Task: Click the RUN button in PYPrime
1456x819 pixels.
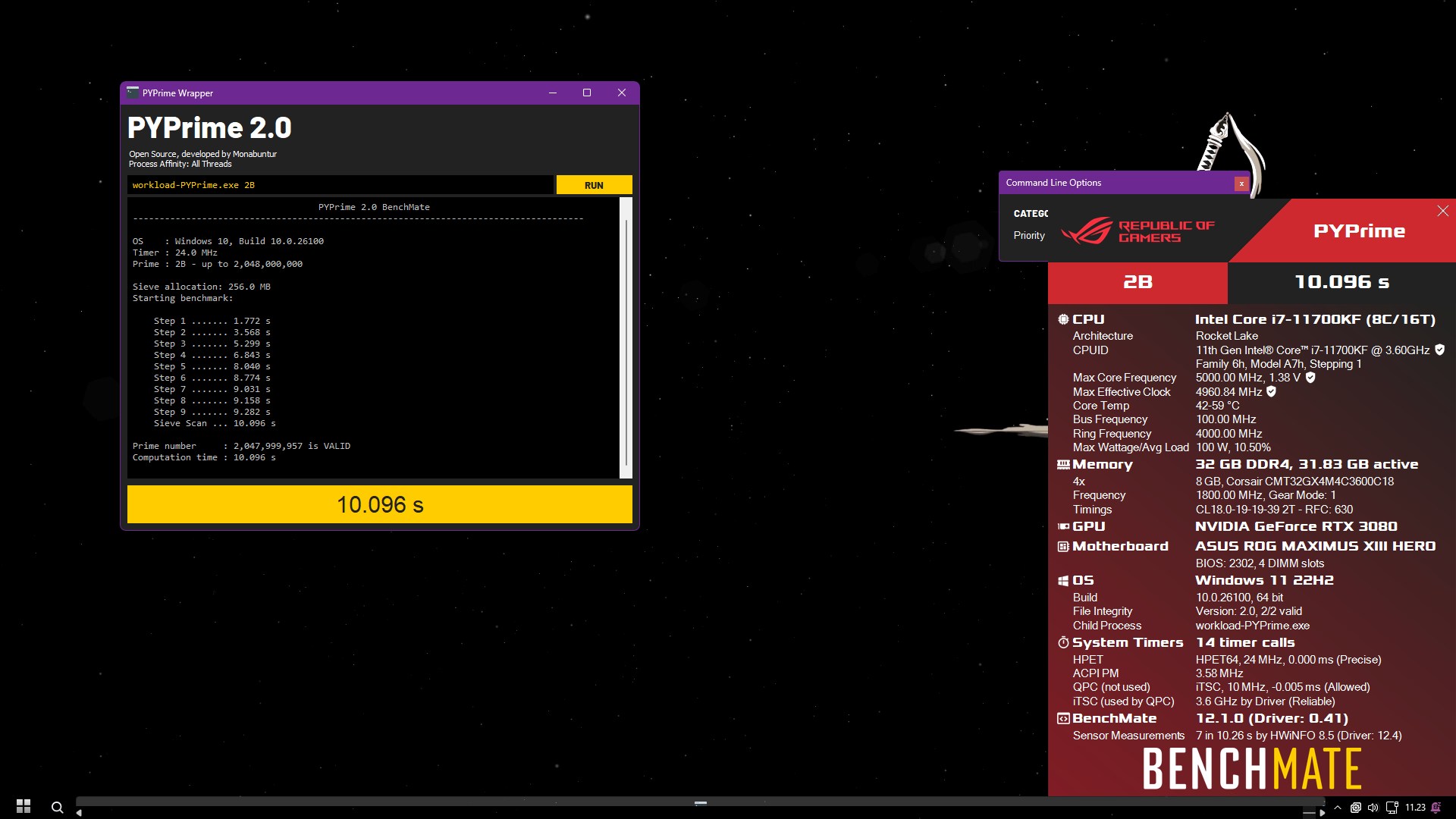Action: pyautogui.click(x=594, y=185)
